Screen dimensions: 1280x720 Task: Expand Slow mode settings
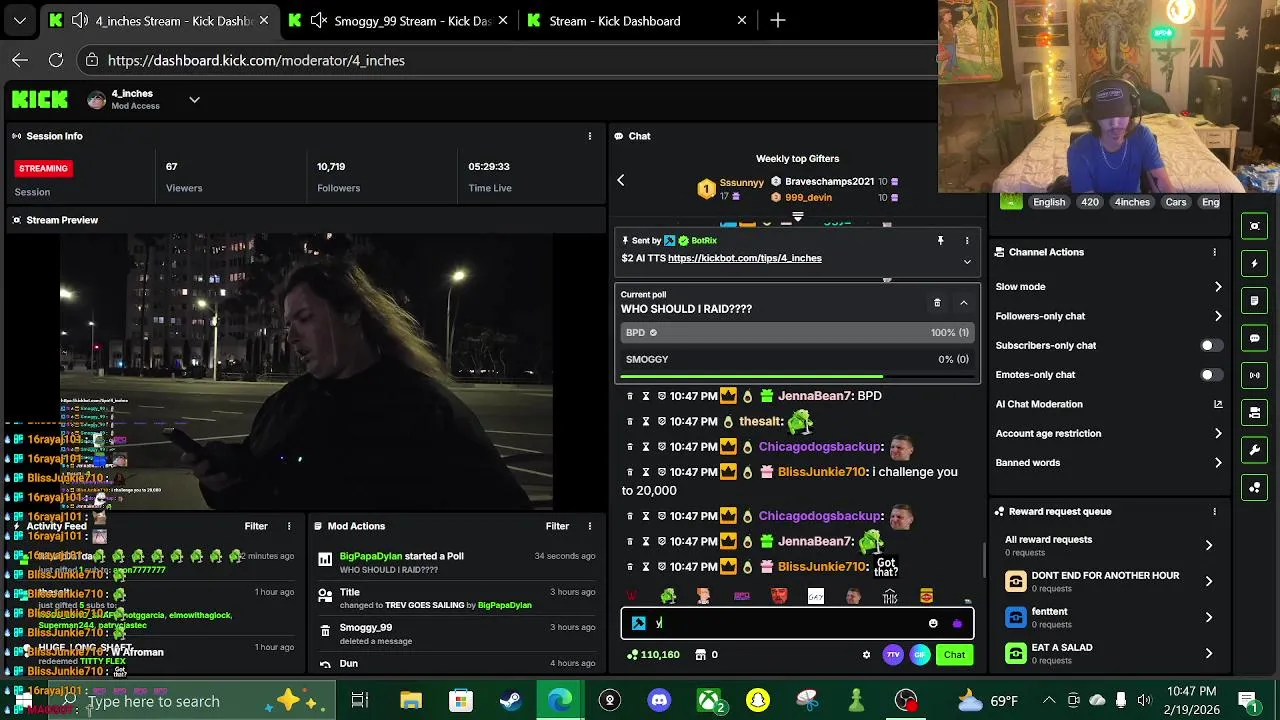1218,287
